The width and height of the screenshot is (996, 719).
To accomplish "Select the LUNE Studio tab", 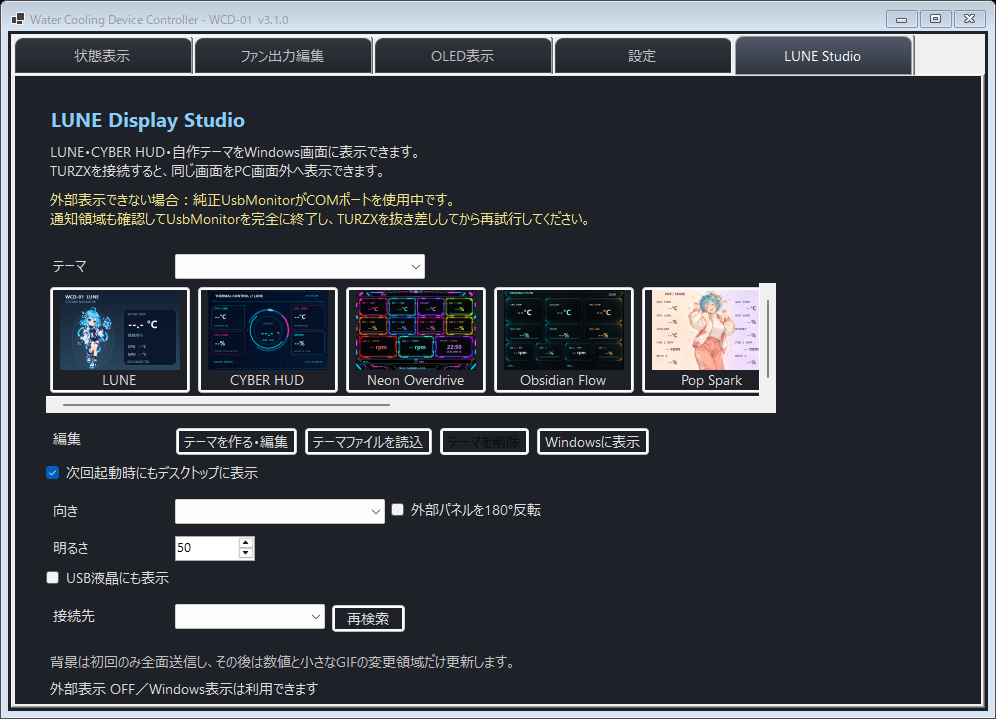I will pos(823,56).
